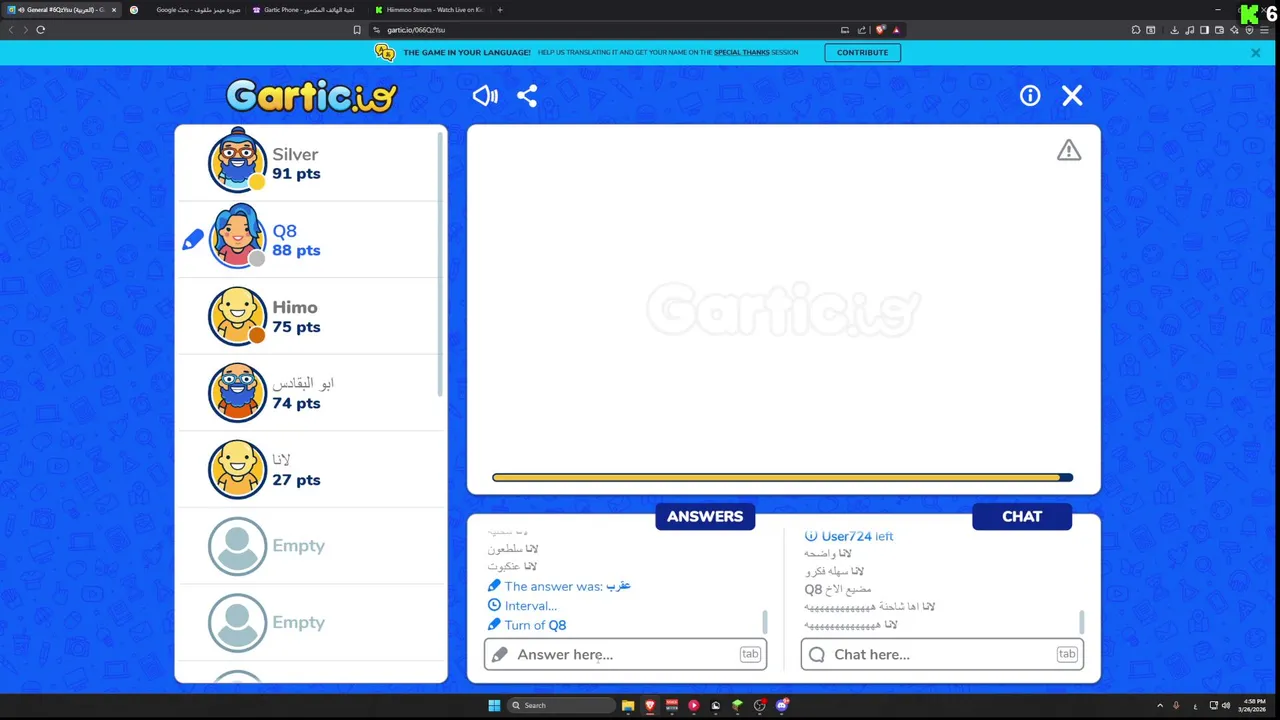Viewport: 1280px width, 720px height.
Task: Click Himo's avatar
Action: click(x=237, y=315)
